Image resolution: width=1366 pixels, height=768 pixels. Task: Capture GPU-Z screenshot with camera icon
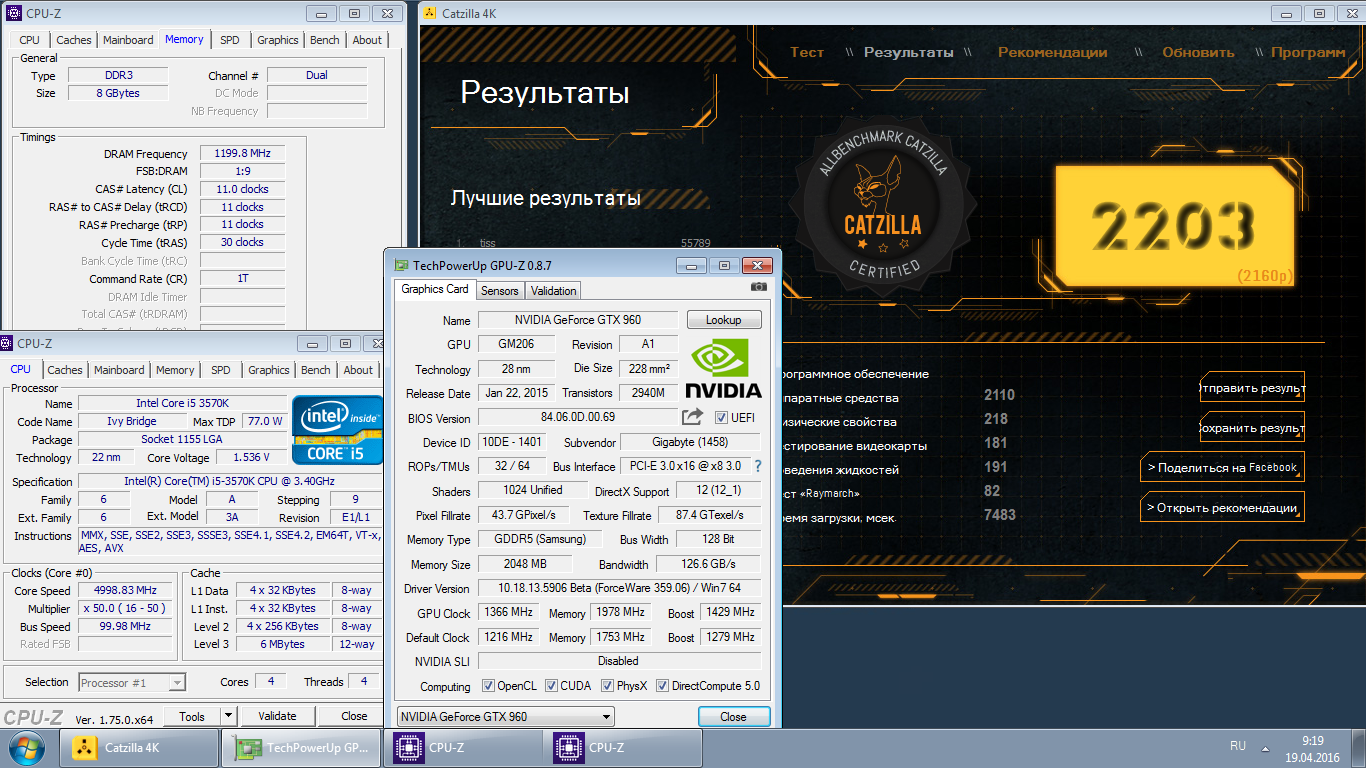point(759,287)
